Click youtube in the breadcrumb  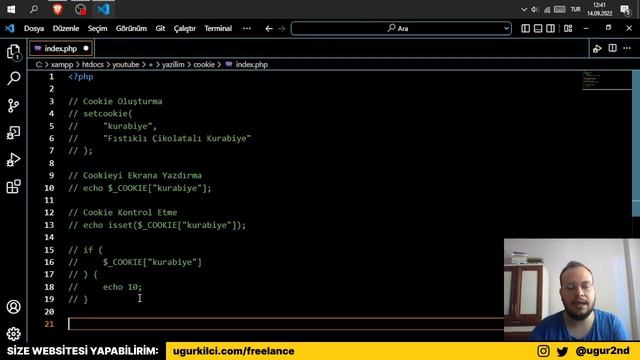point(126,64)
